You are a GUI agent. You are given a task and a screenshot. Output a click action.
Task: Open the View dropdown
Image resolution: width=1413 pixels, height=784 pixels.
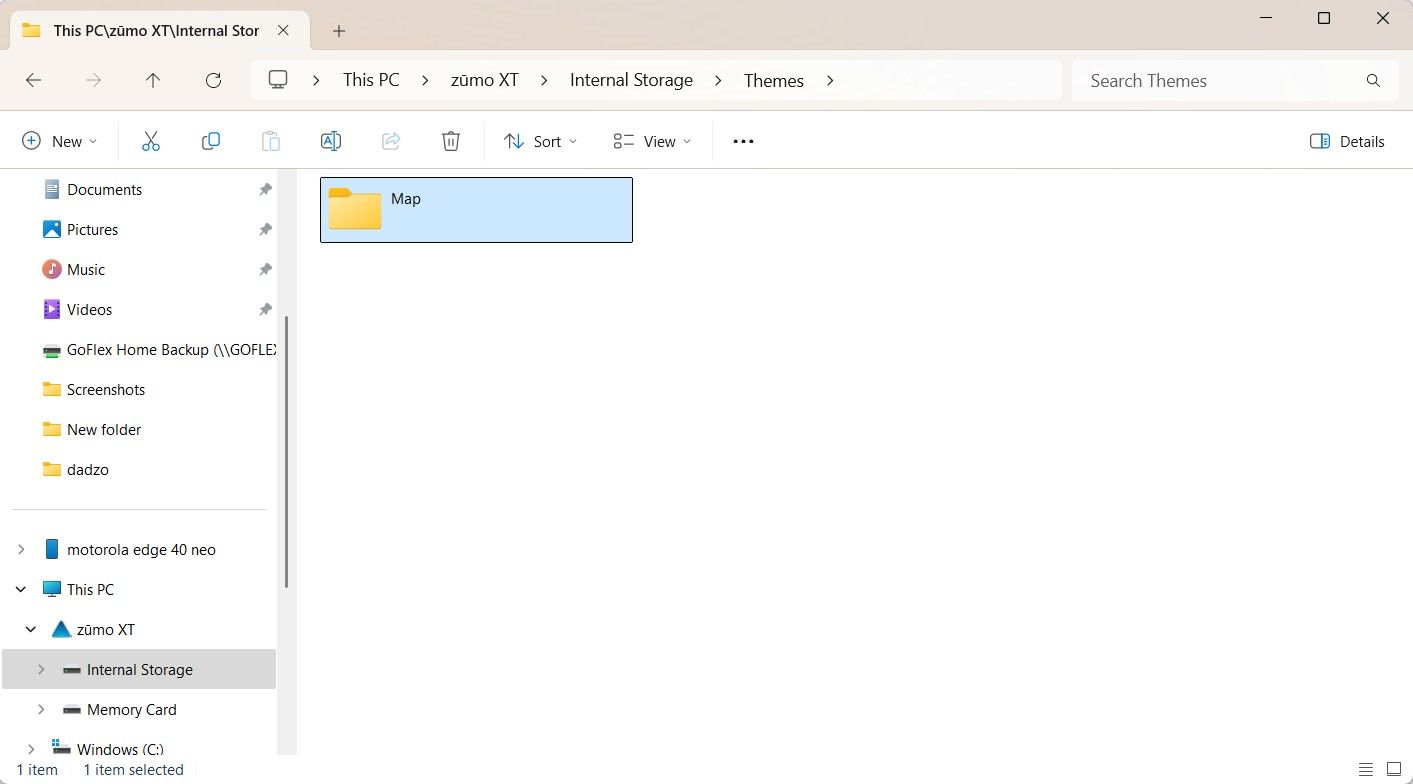coord(652,141)
